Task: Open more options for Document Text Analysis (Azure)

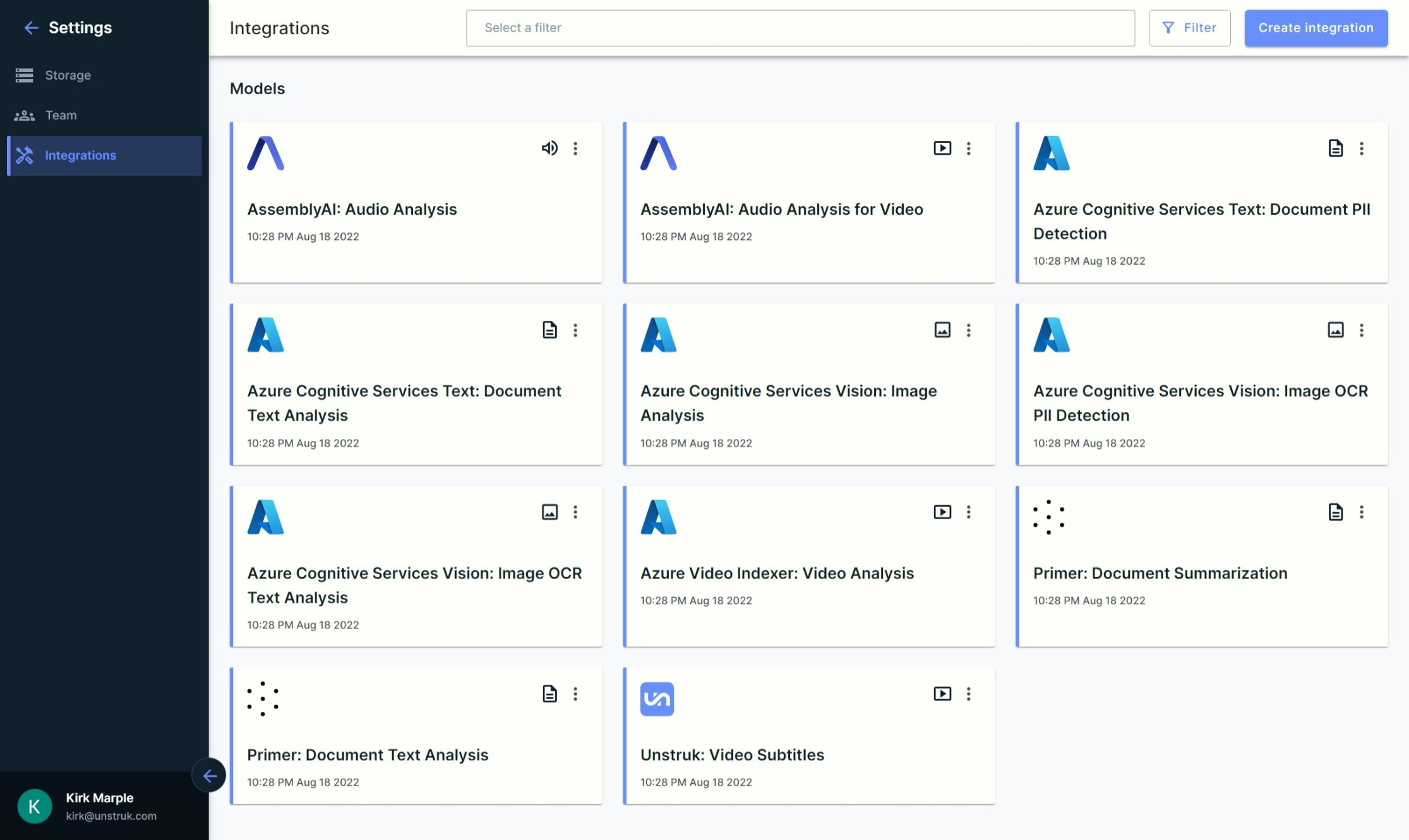Action: [575, 330]
